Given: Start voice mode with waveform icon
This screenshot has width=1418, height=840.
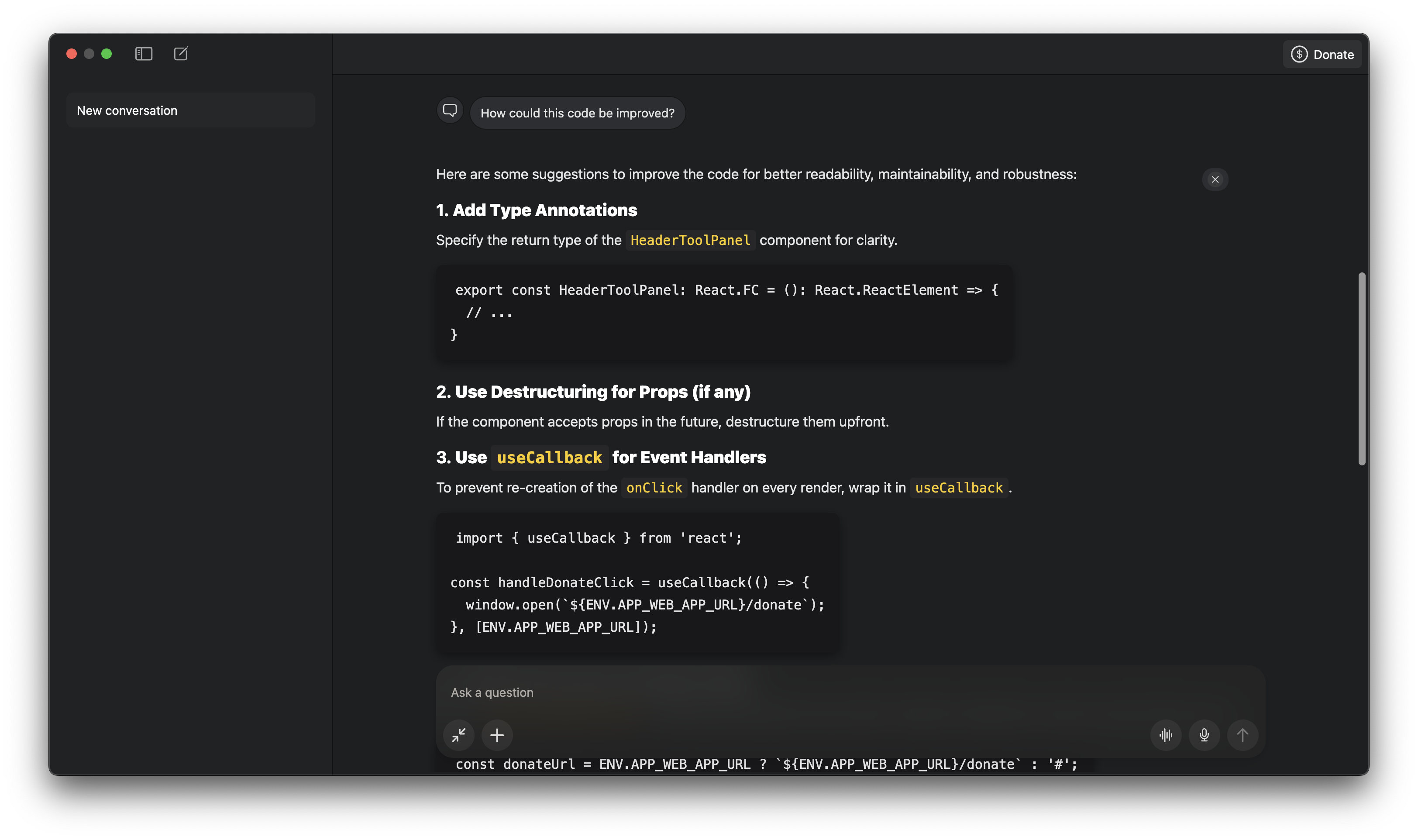Looking at the screenshot, I should pyautogui.click(x=1166, y=735).
